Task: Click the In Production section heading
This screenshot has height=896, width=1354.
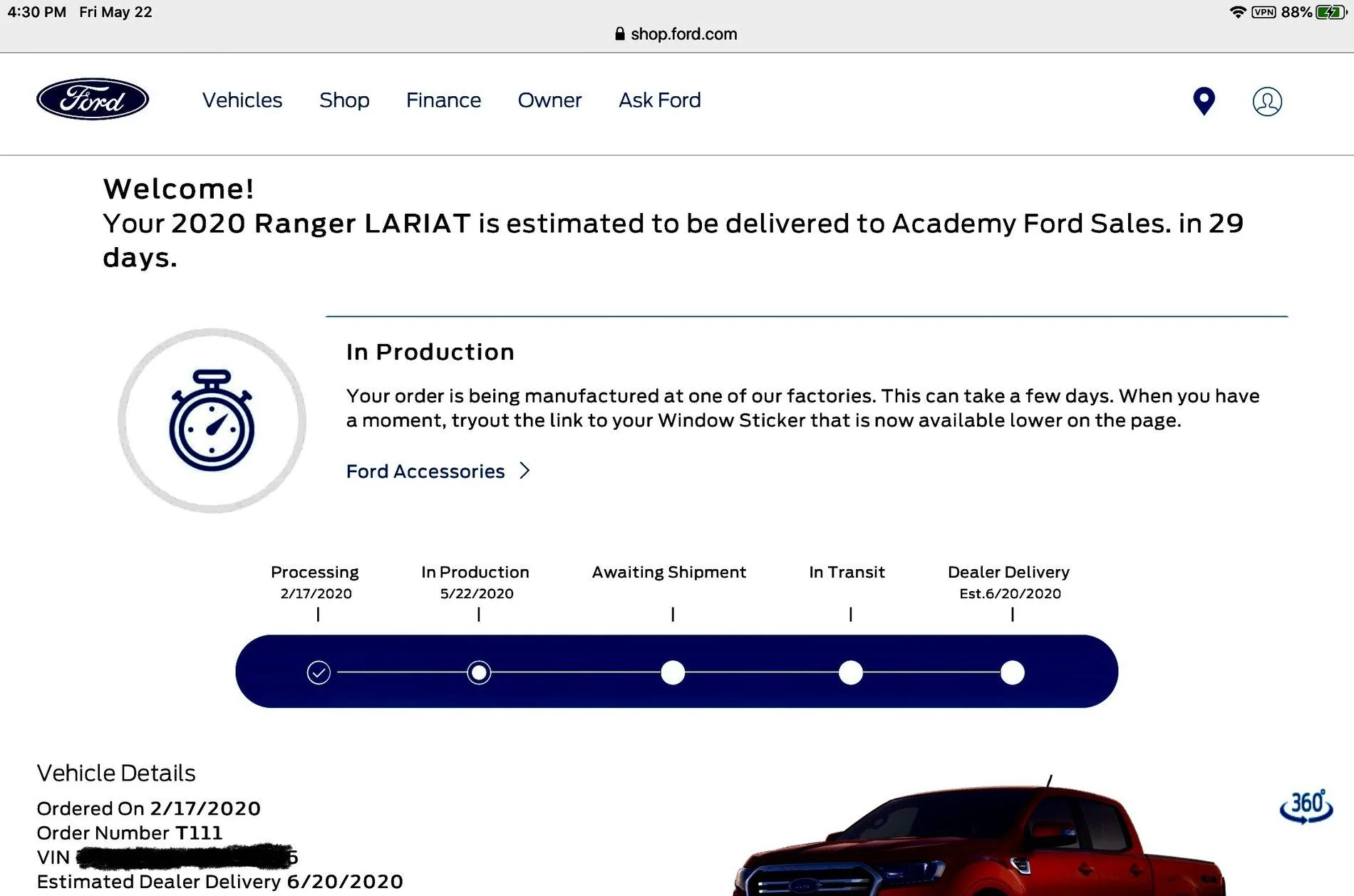Action: click(x=430, y=352)
